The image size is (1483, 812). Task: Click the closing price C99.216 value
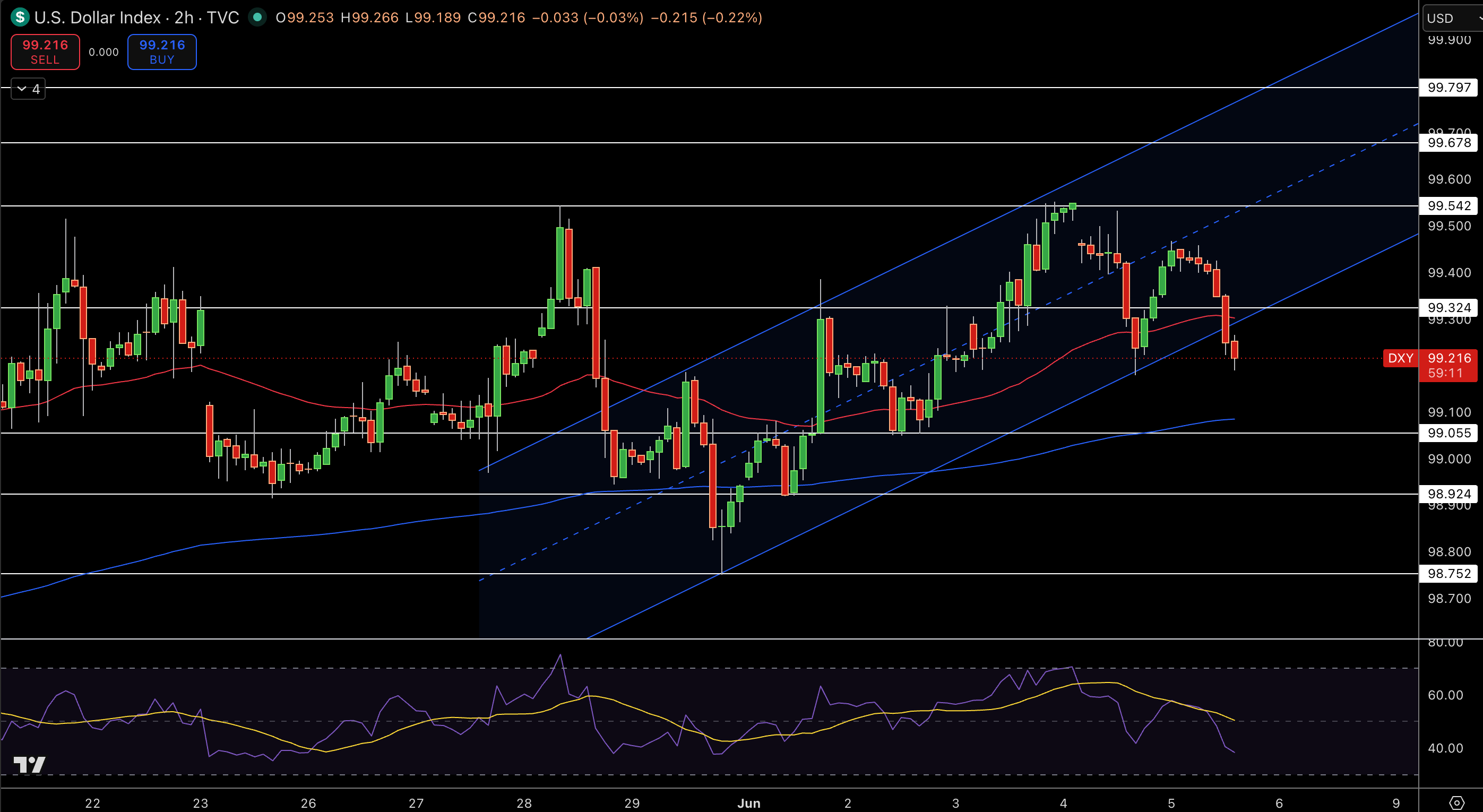tap(496, 18)
